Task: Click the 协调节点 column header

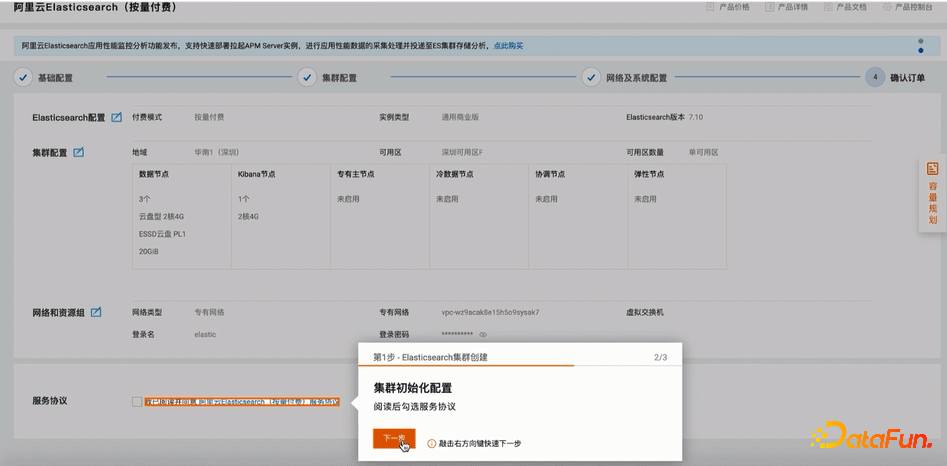Action: pyautogui.click(x=550, y=174)
